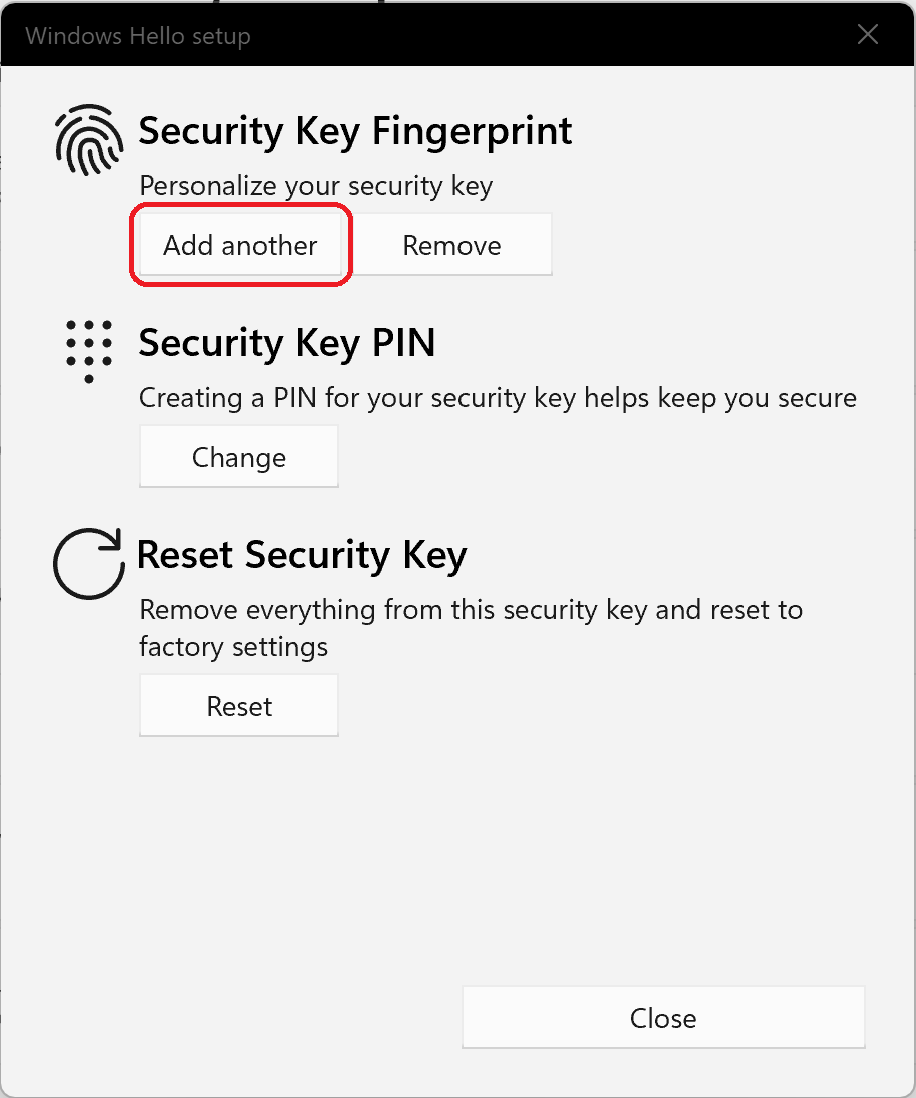Click the 'Creating a PIN' description text
Image resolution: width=916 pixels, height=1098 pixels.
point(498,398)
